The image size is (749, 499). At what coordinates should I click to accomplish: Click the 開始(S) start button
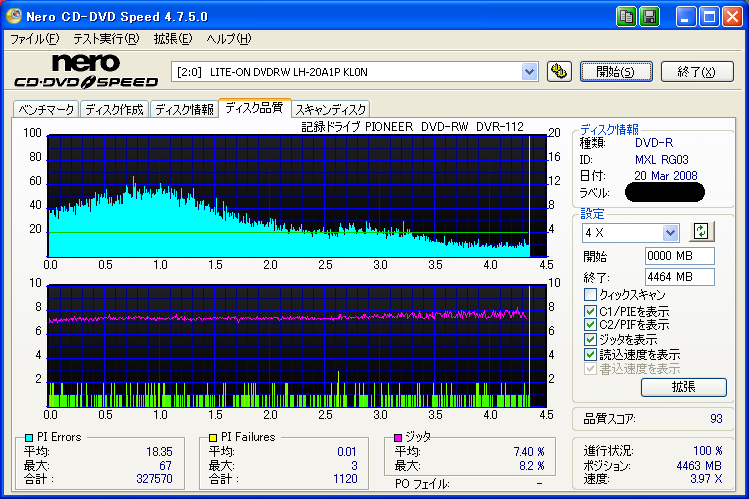(616, 72)
